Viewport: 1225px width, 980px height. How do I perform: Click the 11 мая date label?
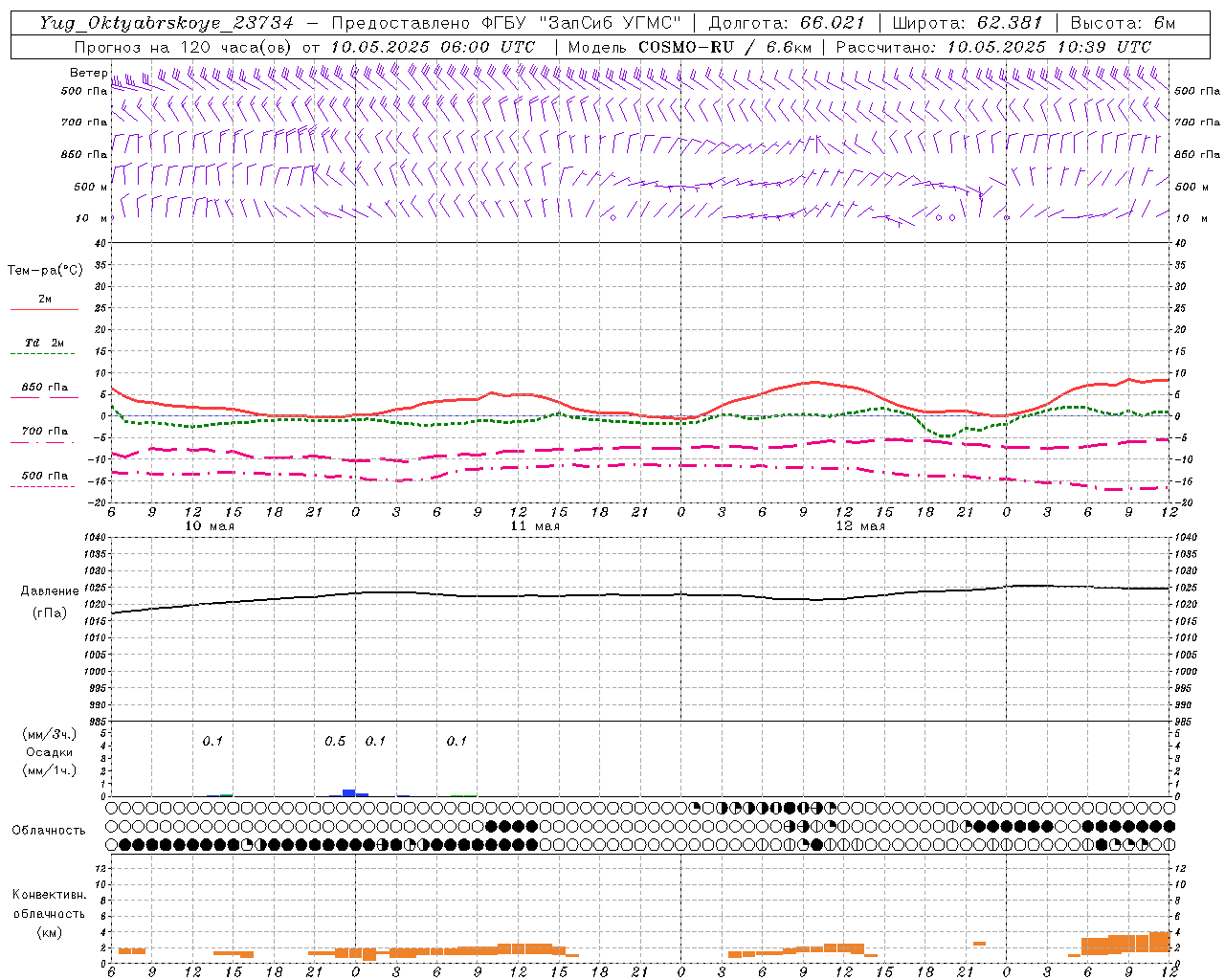pyautogui.click(x=535, y=526)
